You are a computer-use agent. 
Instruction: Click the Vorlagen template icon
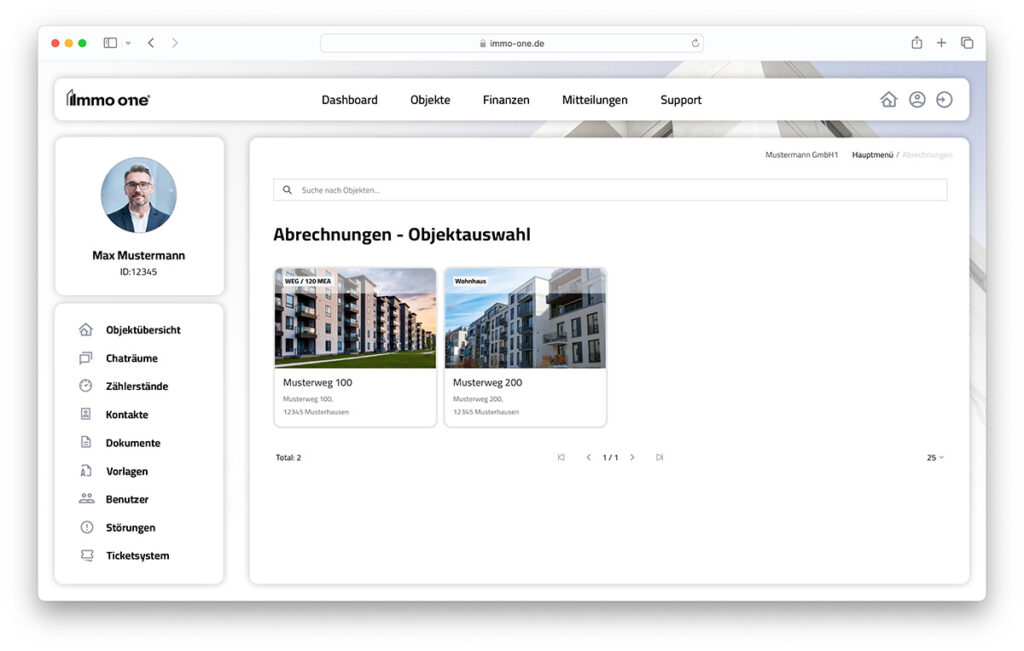(86, 471)
